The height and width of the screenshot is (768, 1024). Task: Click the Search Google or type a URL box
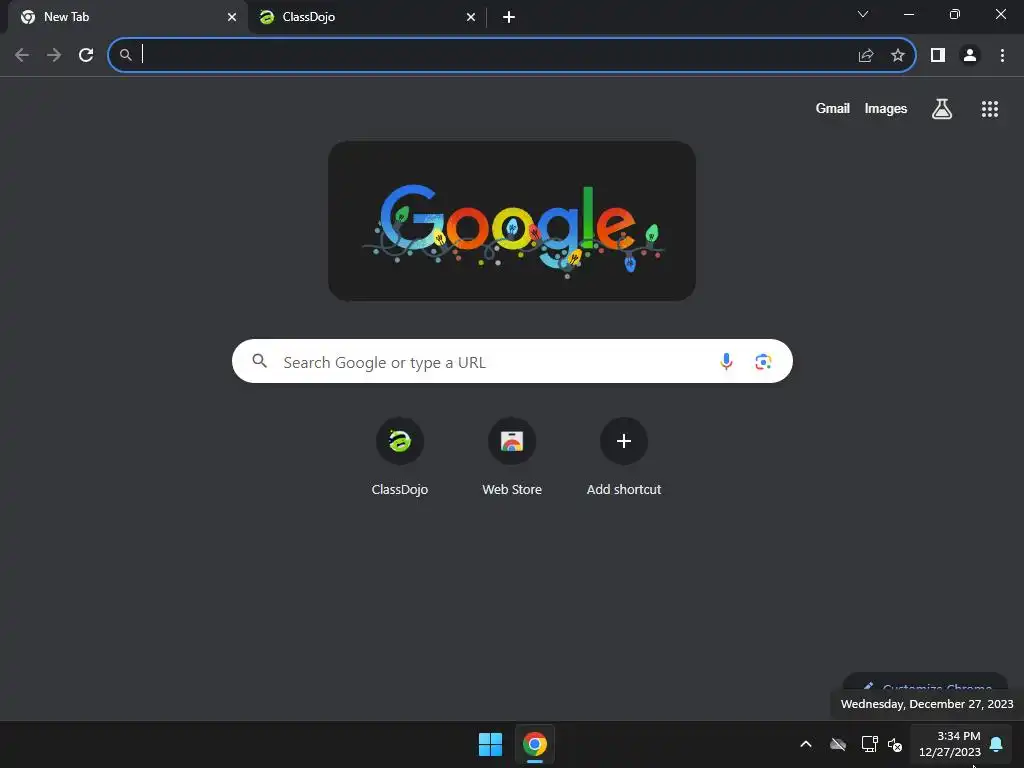click(x=512, y=361)
